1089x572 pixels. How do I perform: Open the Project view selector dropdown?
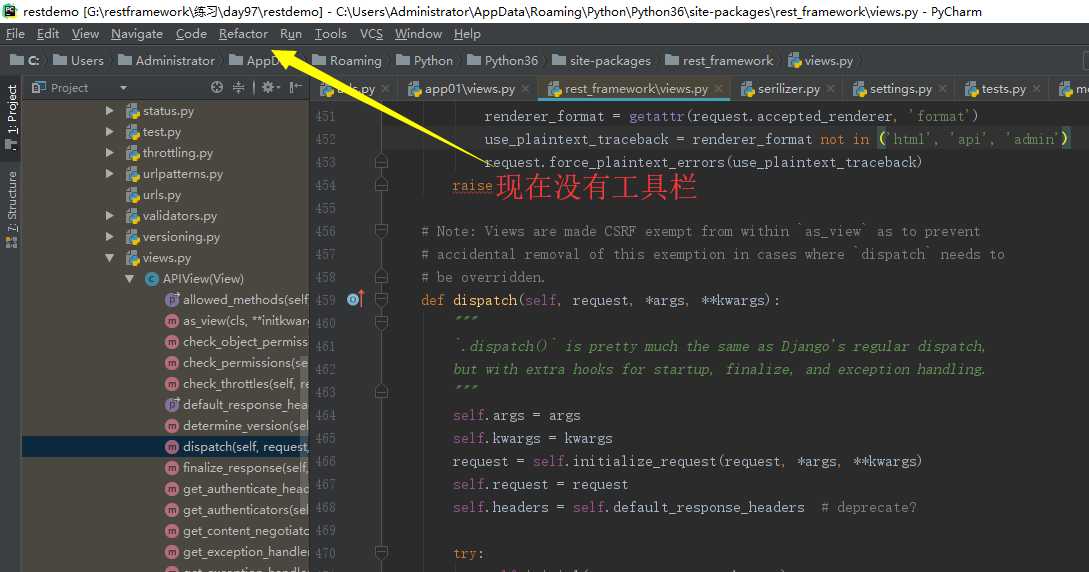[x=123, y=88]
